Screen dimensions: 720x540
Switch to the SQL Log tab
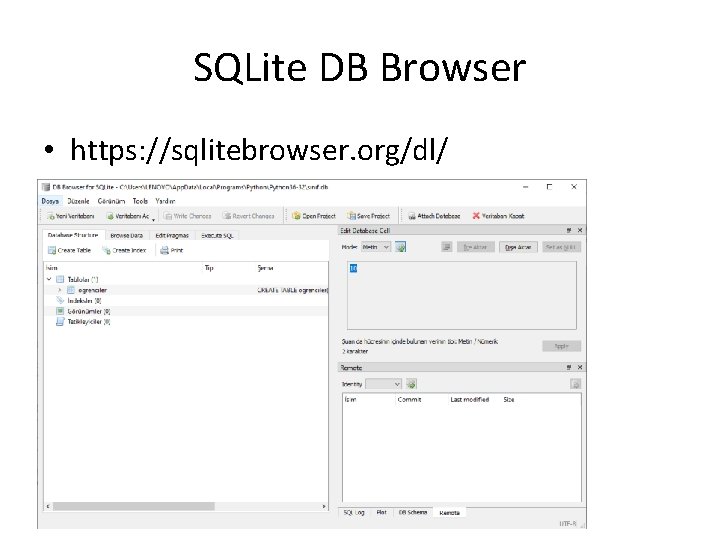[354, 512]
